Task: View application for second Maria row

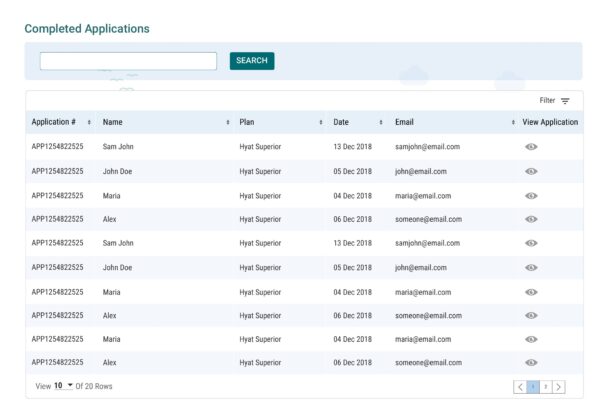Action: tap(531, 292)
